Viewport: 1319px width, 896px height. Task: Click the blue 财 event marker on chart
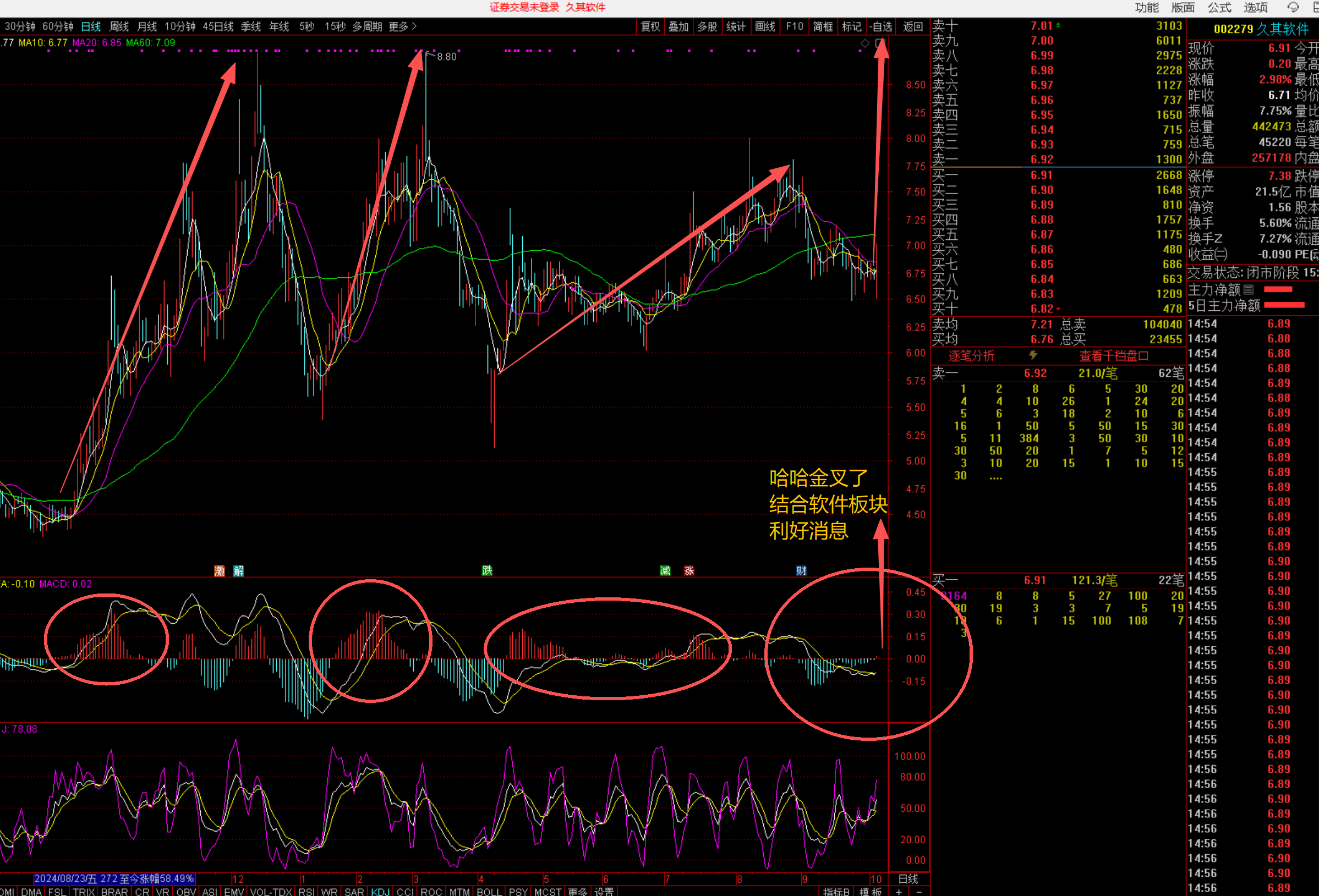(801, 570)
